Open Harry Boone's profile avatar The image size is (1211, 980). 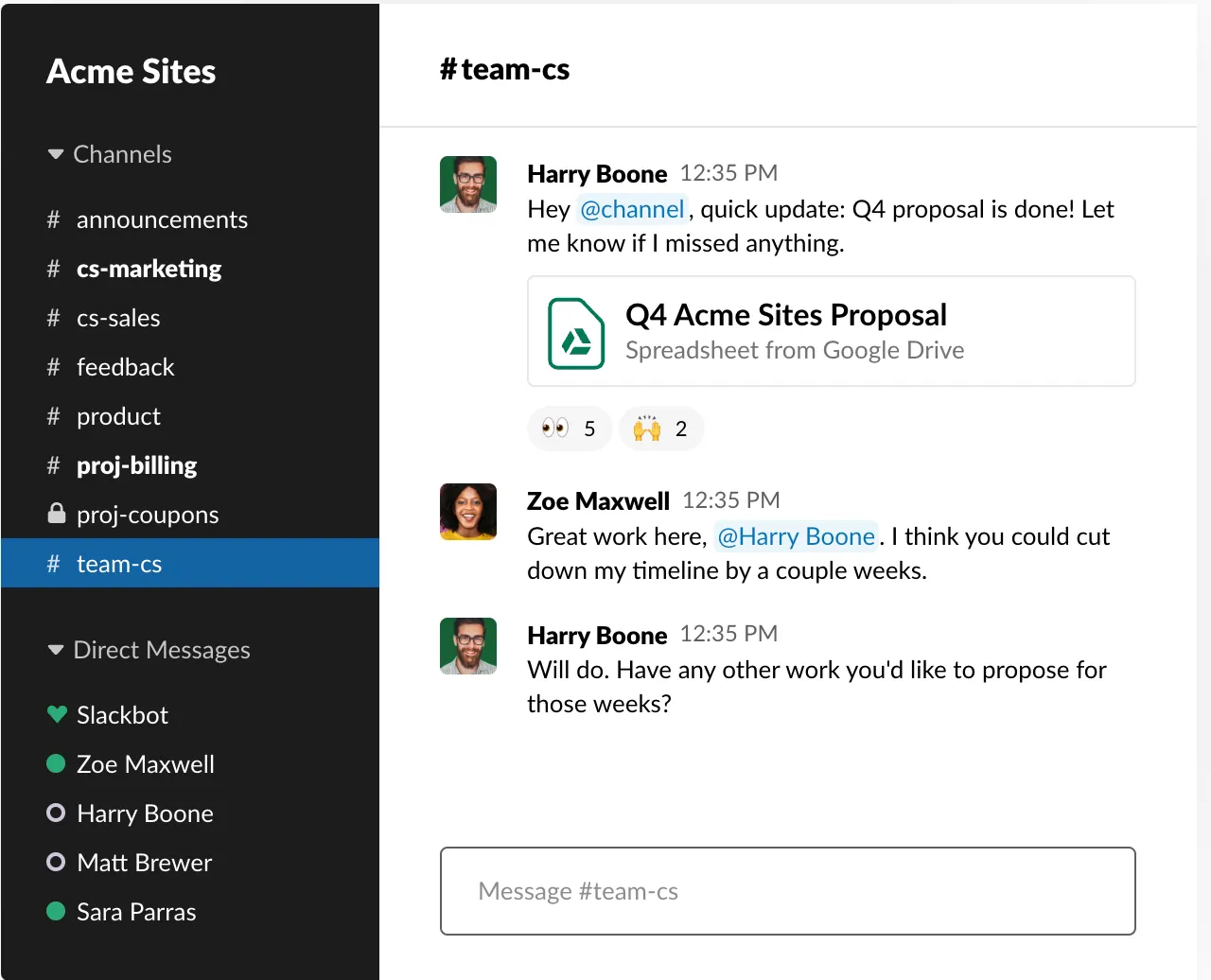(x=467, y=184)
